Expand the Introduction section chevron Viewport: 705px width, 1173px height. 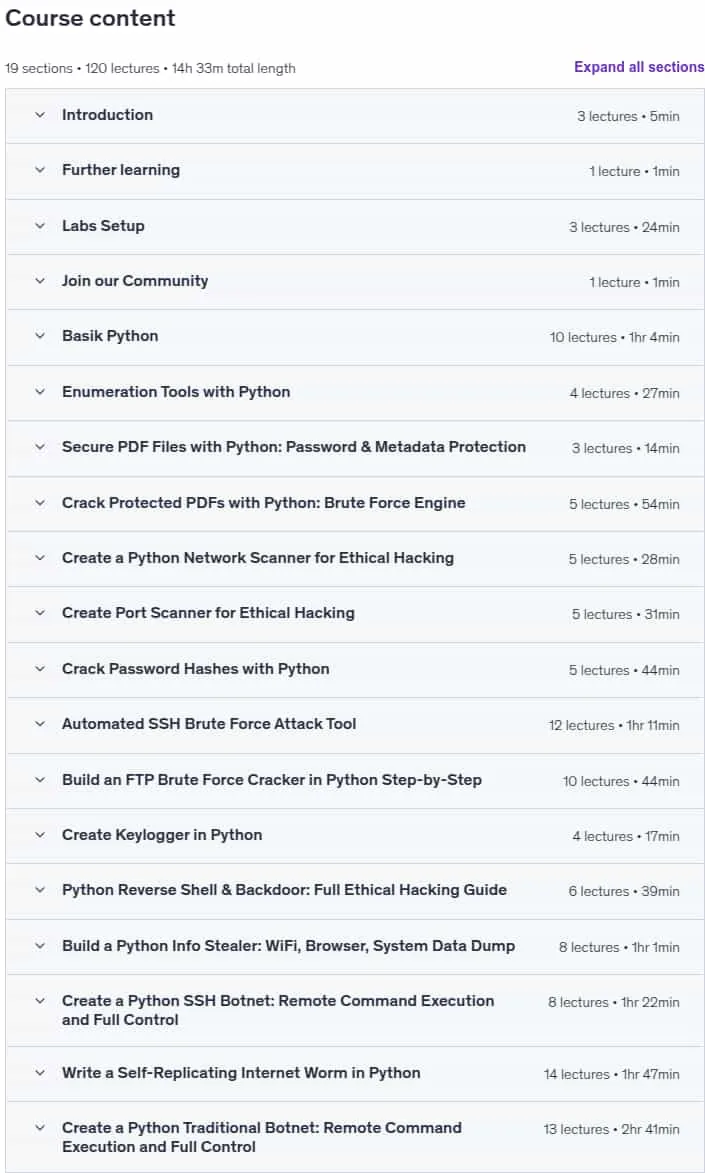coord(40,115)
